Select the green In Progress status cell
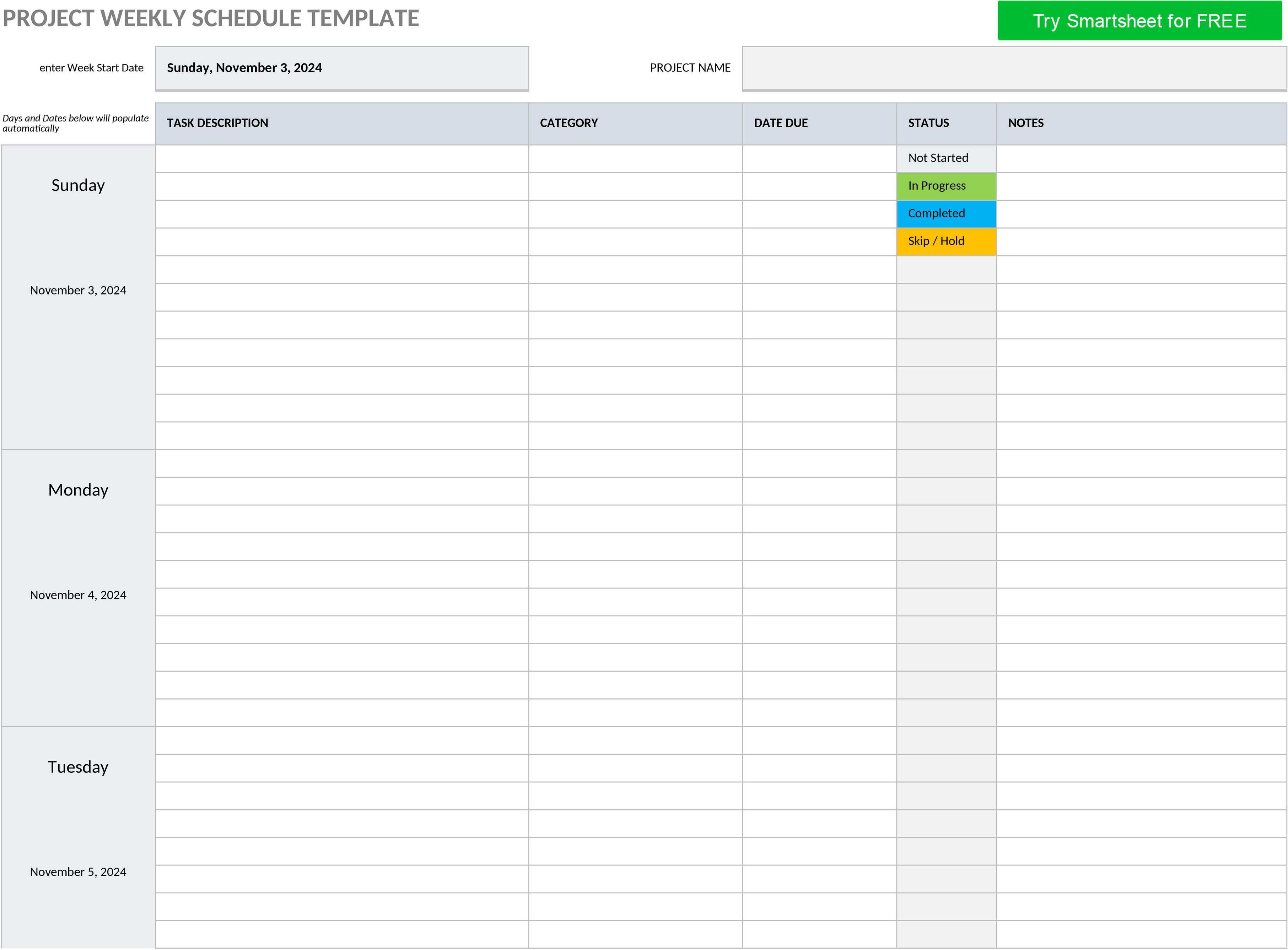This screenshot has height=950, width=1288. coord(946,186)
